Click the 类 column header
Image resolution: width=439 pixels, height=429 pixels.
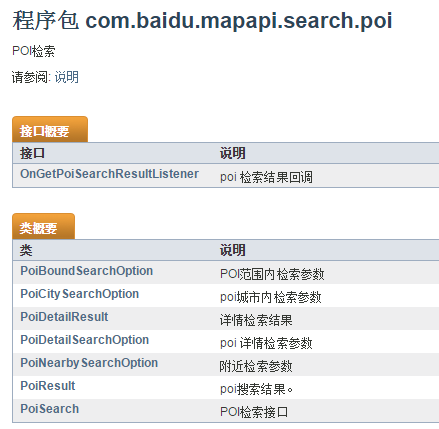[x=26, y=250]
